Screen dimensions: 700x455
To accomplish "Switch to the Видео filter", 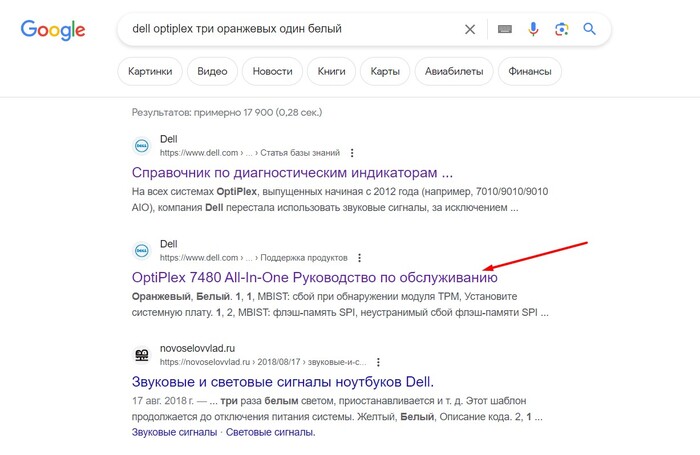I will click(x=212, y=72).
